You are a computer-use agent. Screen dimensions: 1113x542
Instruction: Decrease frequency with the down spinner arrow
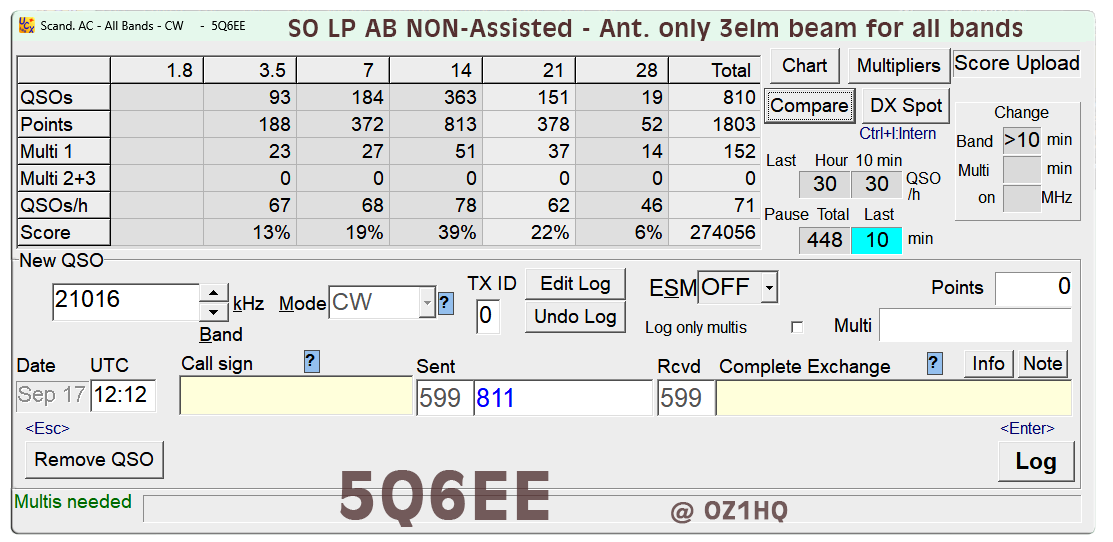coord(215,312)
